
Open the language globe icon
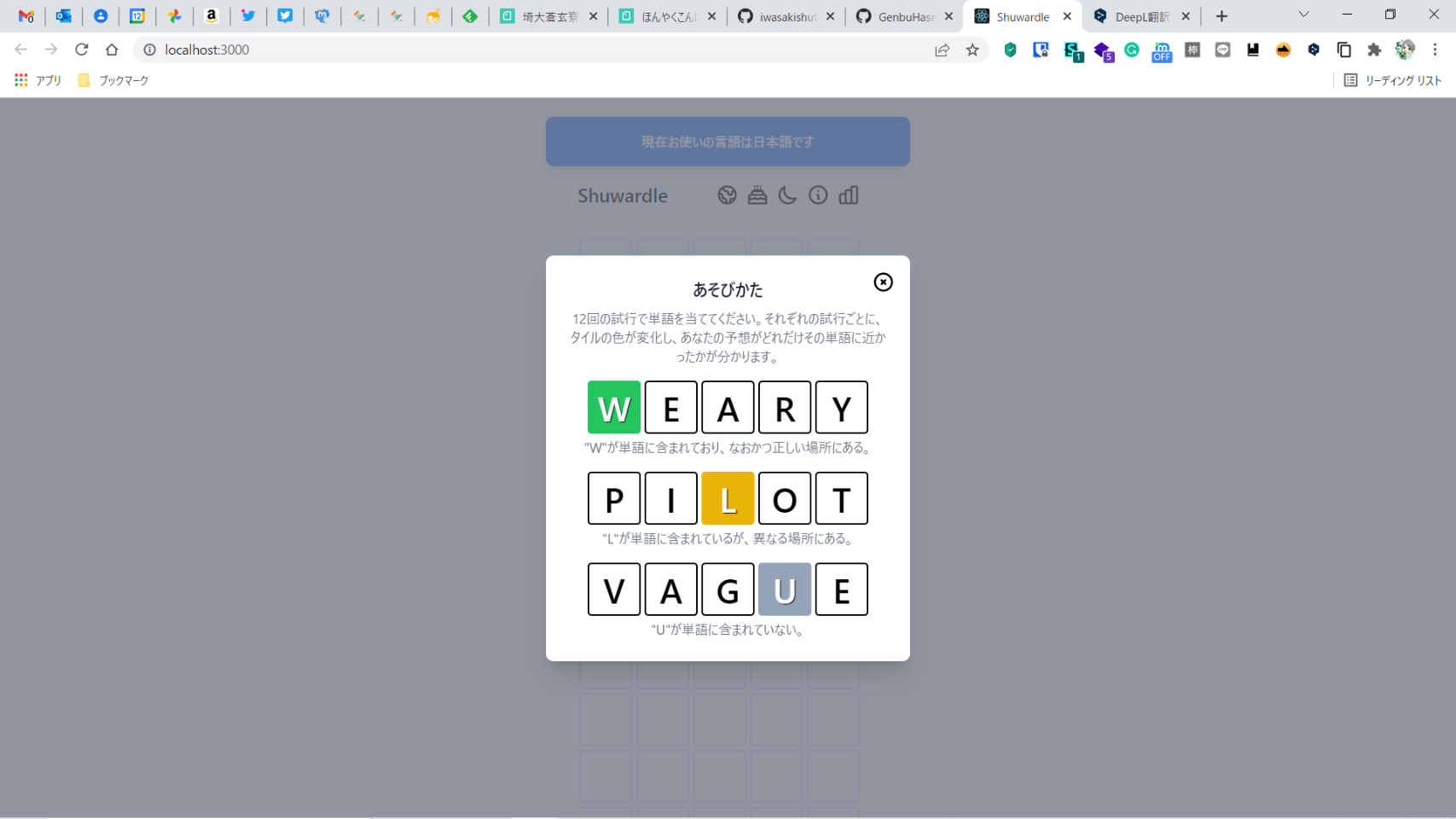point(727,195)
